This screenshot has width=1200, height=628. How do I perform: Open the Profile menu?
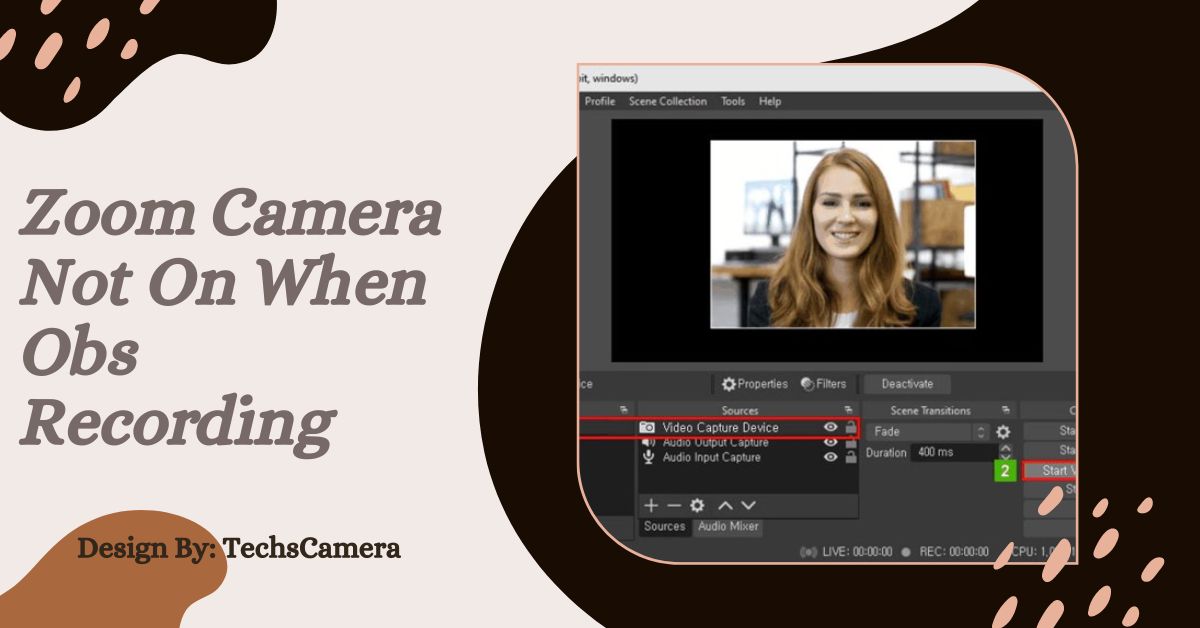600,101
